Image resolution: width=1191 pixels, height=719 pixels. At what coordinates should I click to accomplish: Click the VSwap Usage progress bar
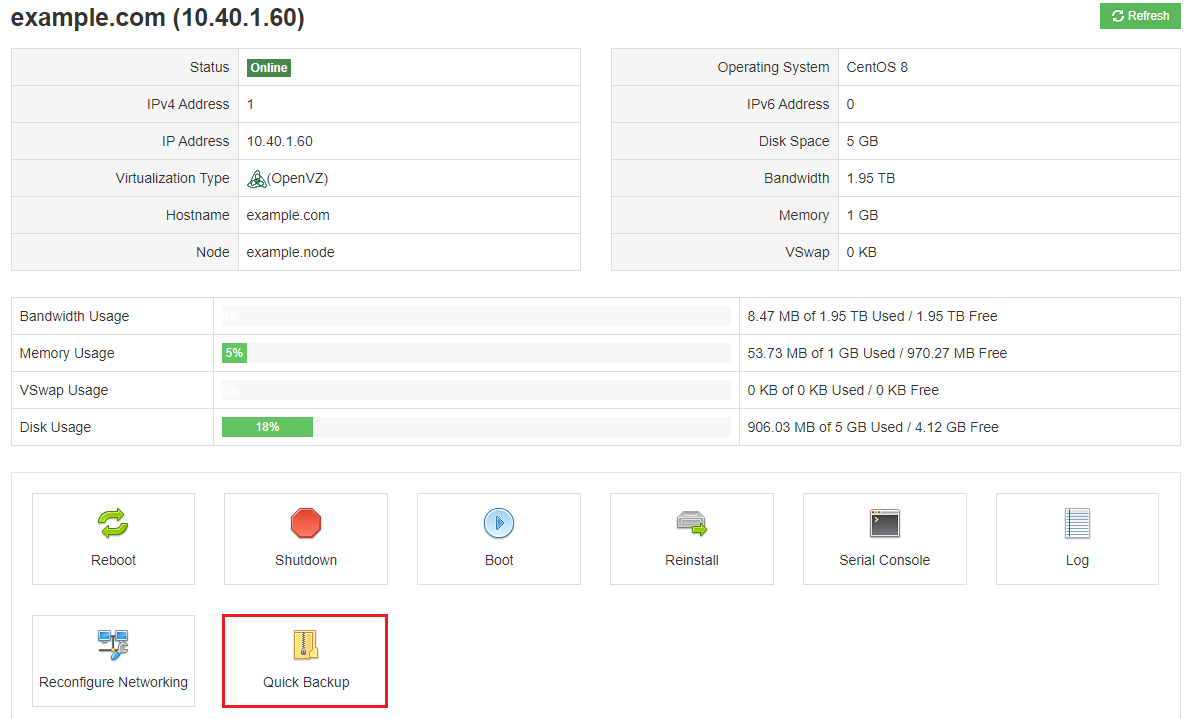[476, 390]
